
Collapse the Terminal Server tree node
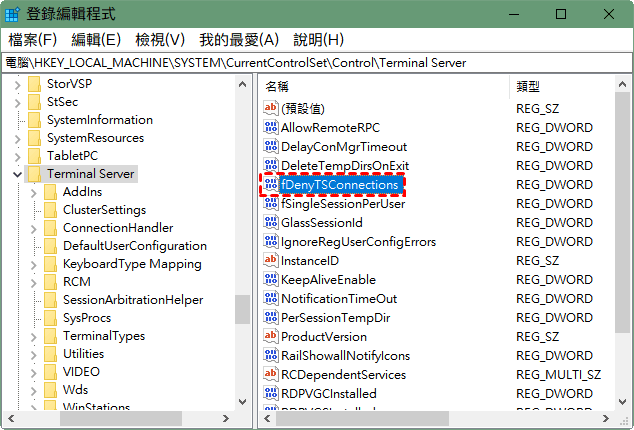pyautogui.click(x=17, y=174)
